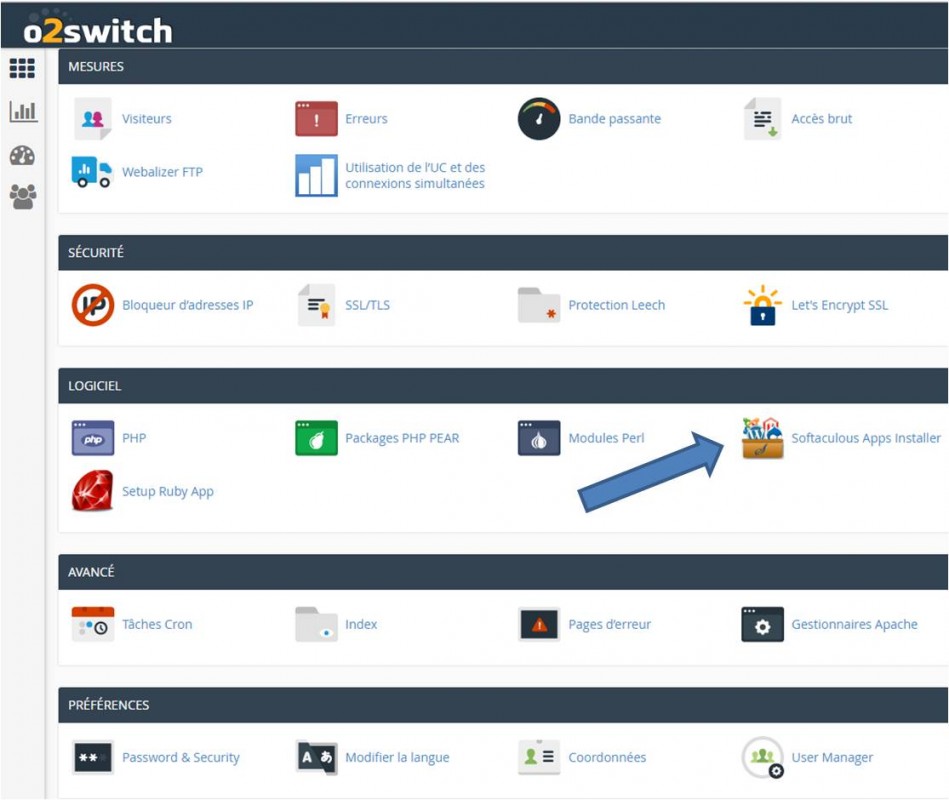Image resolution: width=949 pixels, height=800 pixels.
Task: Open the Modules Perl onion icon
Action: click(539, 438)
